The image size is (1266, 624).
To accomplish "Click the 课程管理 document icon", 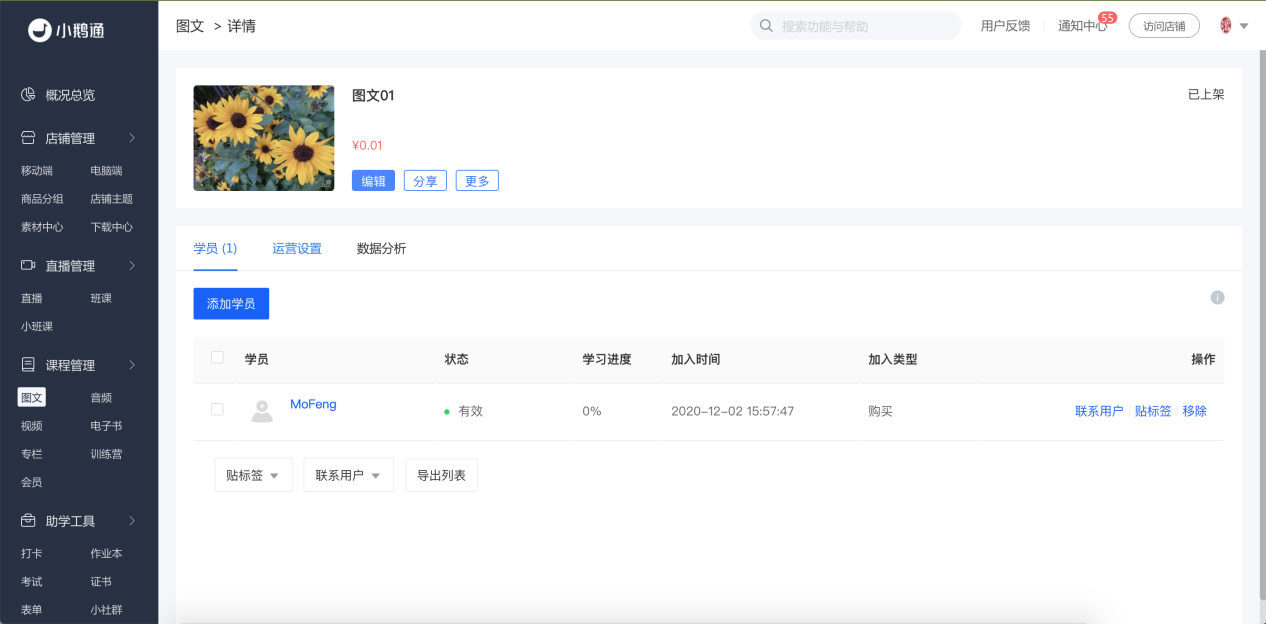I will click(x=29, y=365).
